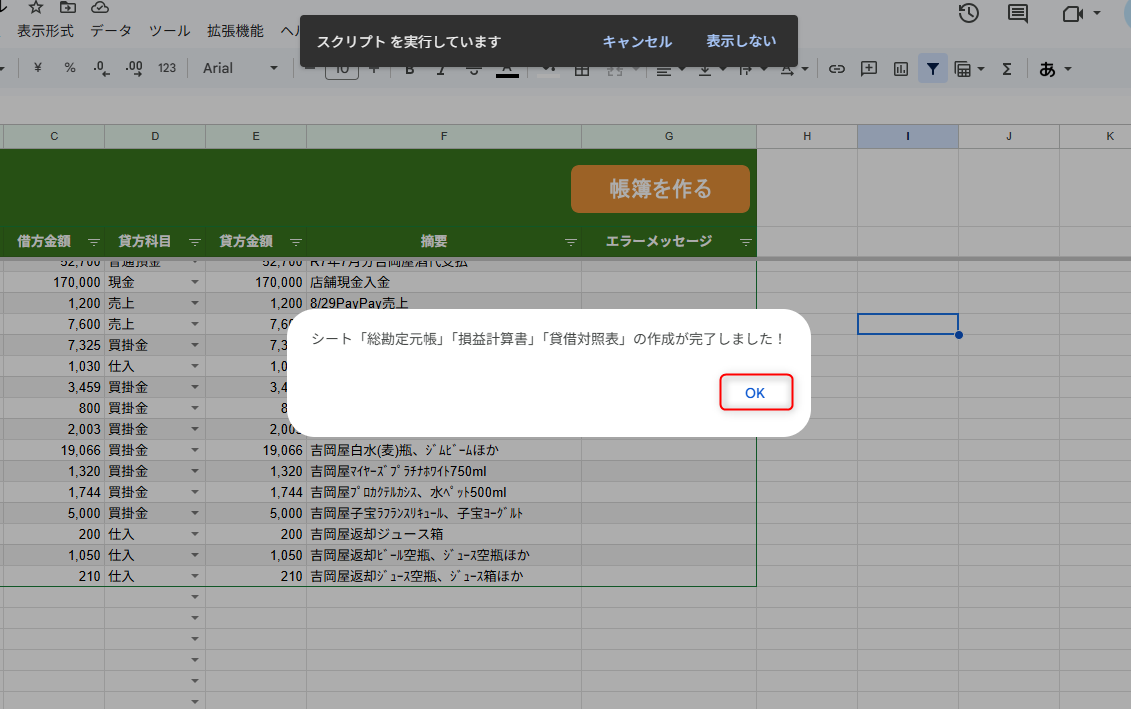Click the insert link icon
1131x709 pixels.
point(837,69)
